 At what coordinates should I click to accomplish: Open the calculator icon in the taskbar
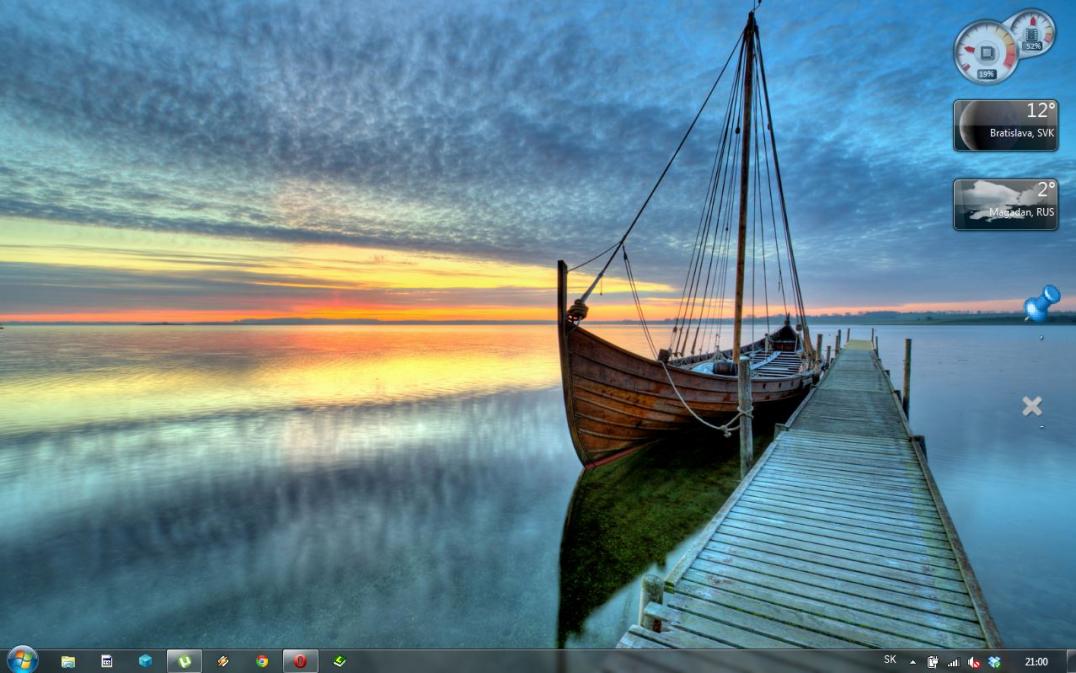coord(107,661)
